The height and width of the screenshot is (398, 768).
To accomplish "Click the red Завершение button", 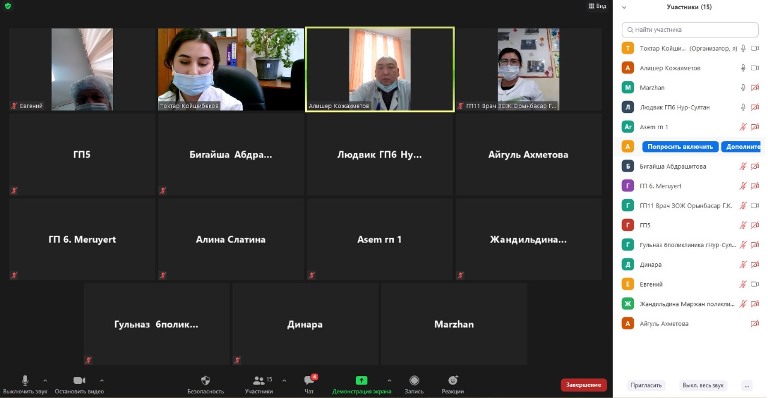I will [x=583, y=385].
